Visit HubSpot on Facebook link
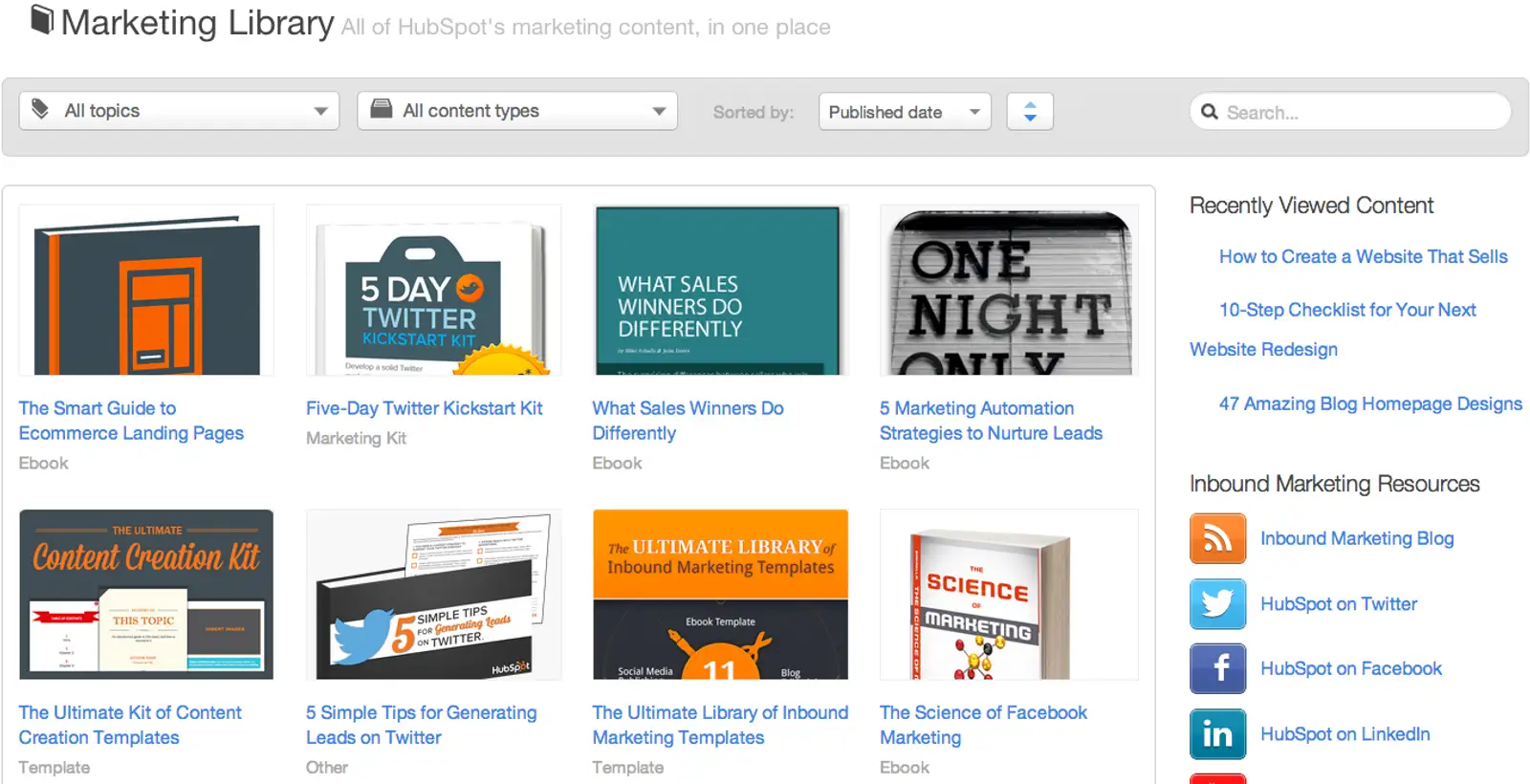The width and height of the screenshot is (1530, 784). pos(1351,668)
